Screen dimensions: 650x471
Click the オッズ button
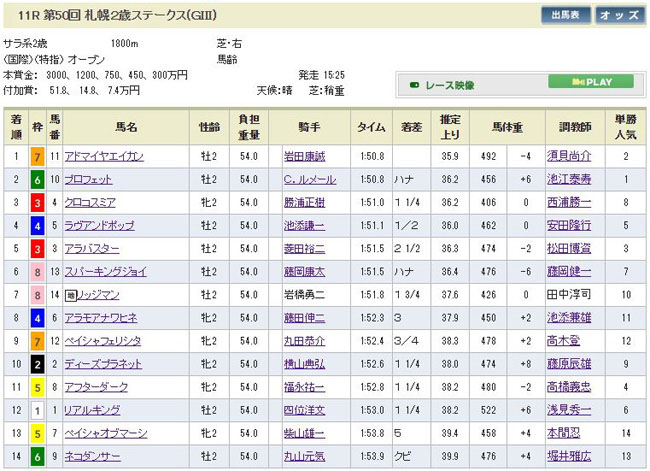[620, 16]
